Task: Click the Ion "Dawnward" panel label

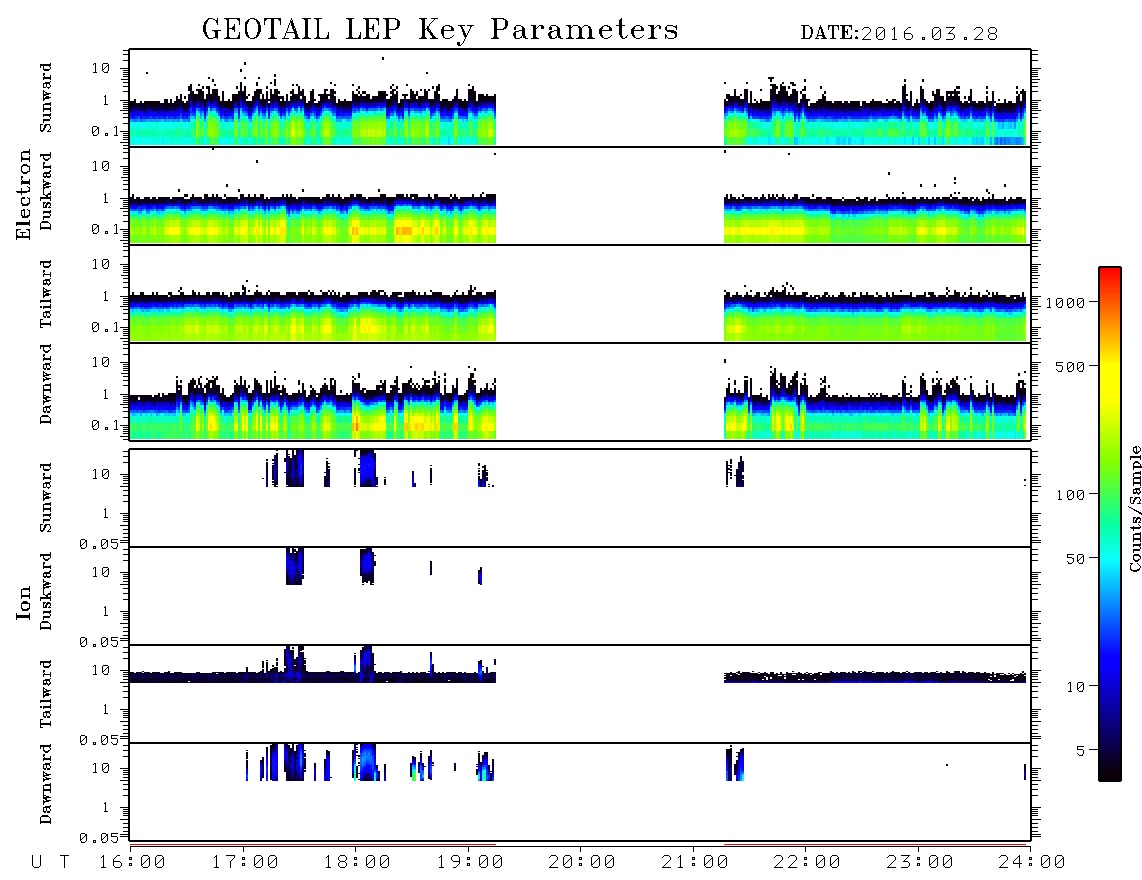Action: (x=45, y=784)
